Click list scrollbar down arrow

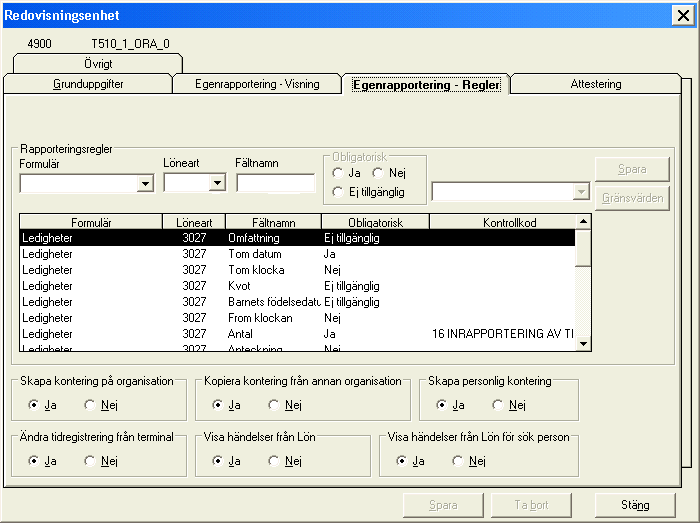(583, 344)
